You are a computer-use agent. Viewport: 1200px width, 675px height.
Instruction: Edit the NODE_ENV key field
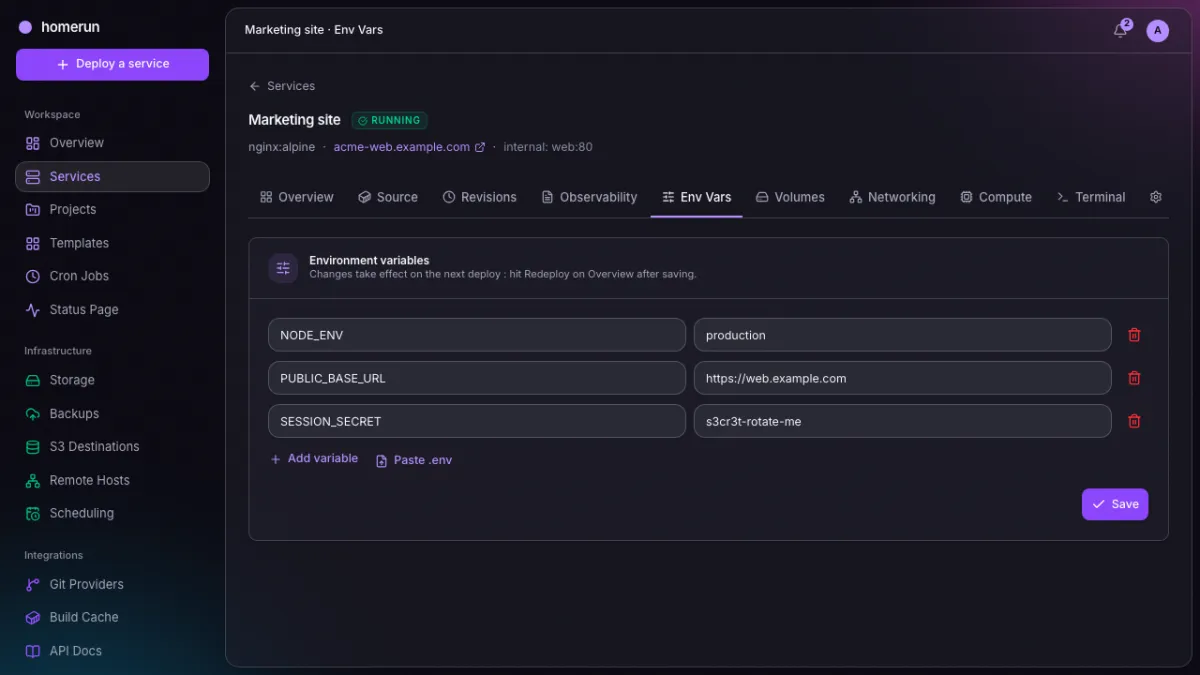click(x=477, y=335)
